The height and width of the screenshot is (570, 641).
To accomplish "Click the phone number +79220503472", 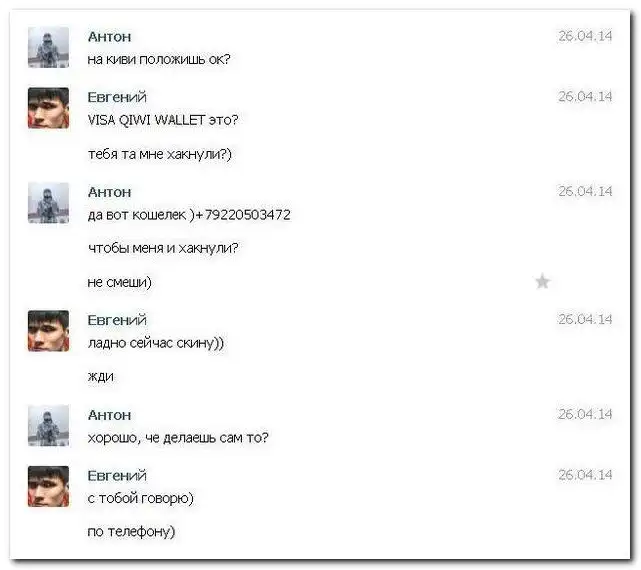I will (244, 215).
